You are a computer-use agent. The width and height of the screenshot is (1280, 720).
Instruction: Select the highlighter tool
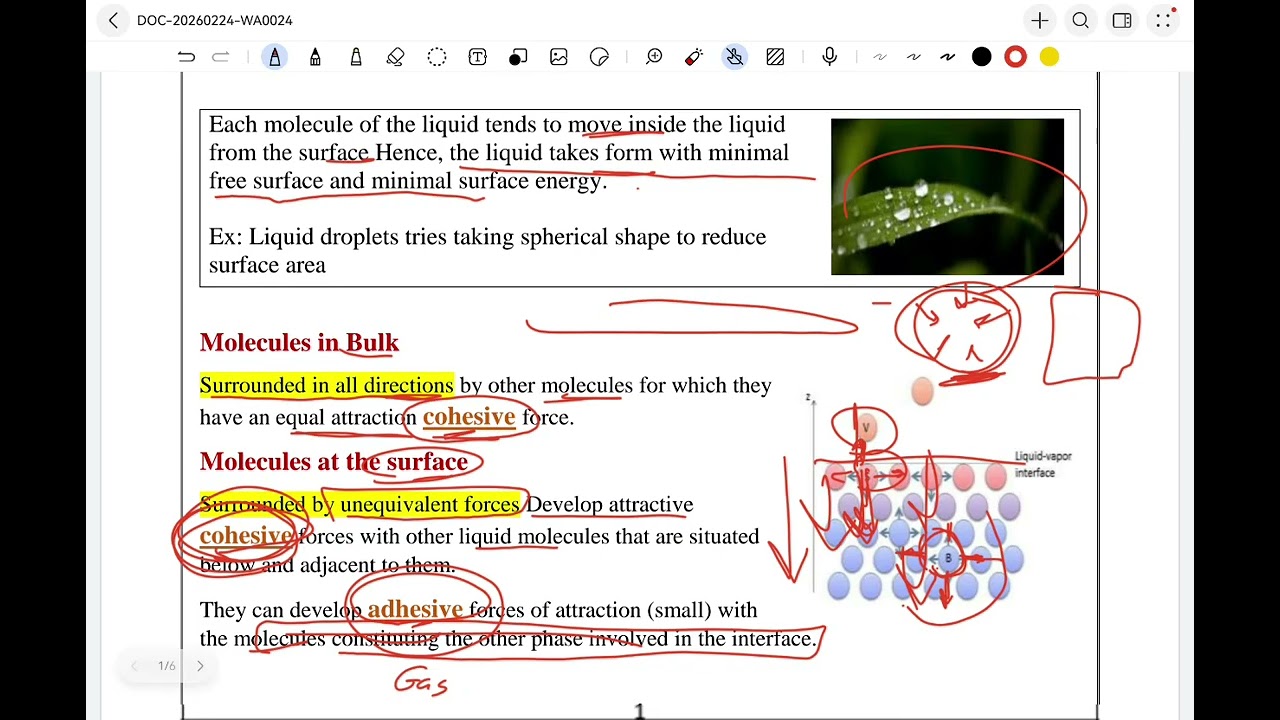pyautogui.click(x=356, y=57)
